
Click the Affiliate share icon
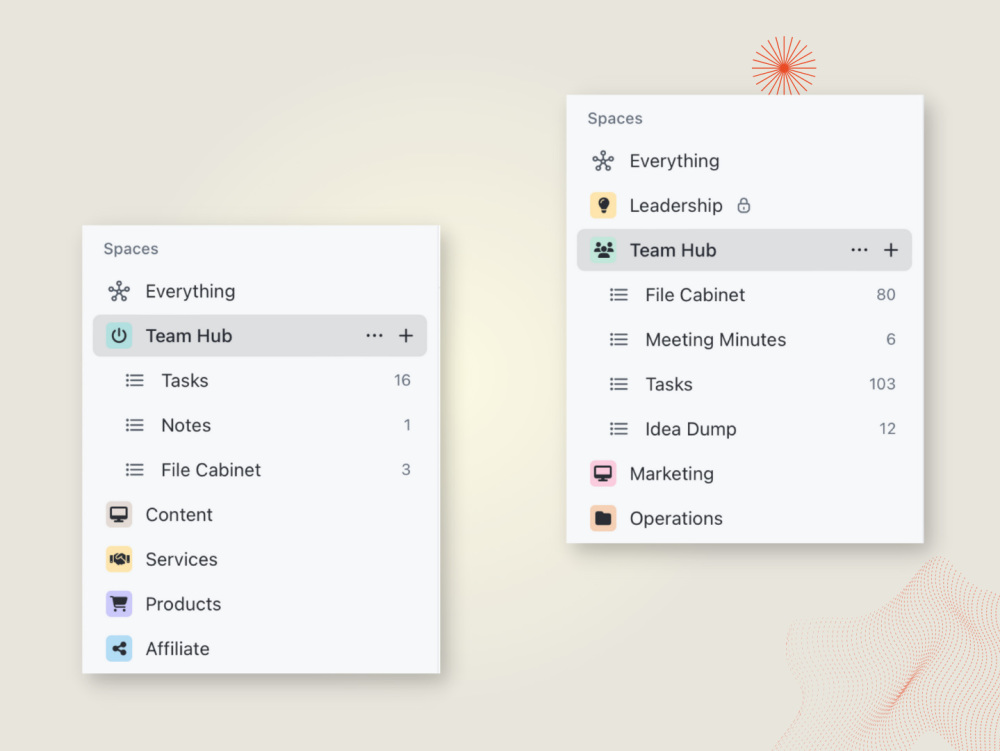pos(119,648)
